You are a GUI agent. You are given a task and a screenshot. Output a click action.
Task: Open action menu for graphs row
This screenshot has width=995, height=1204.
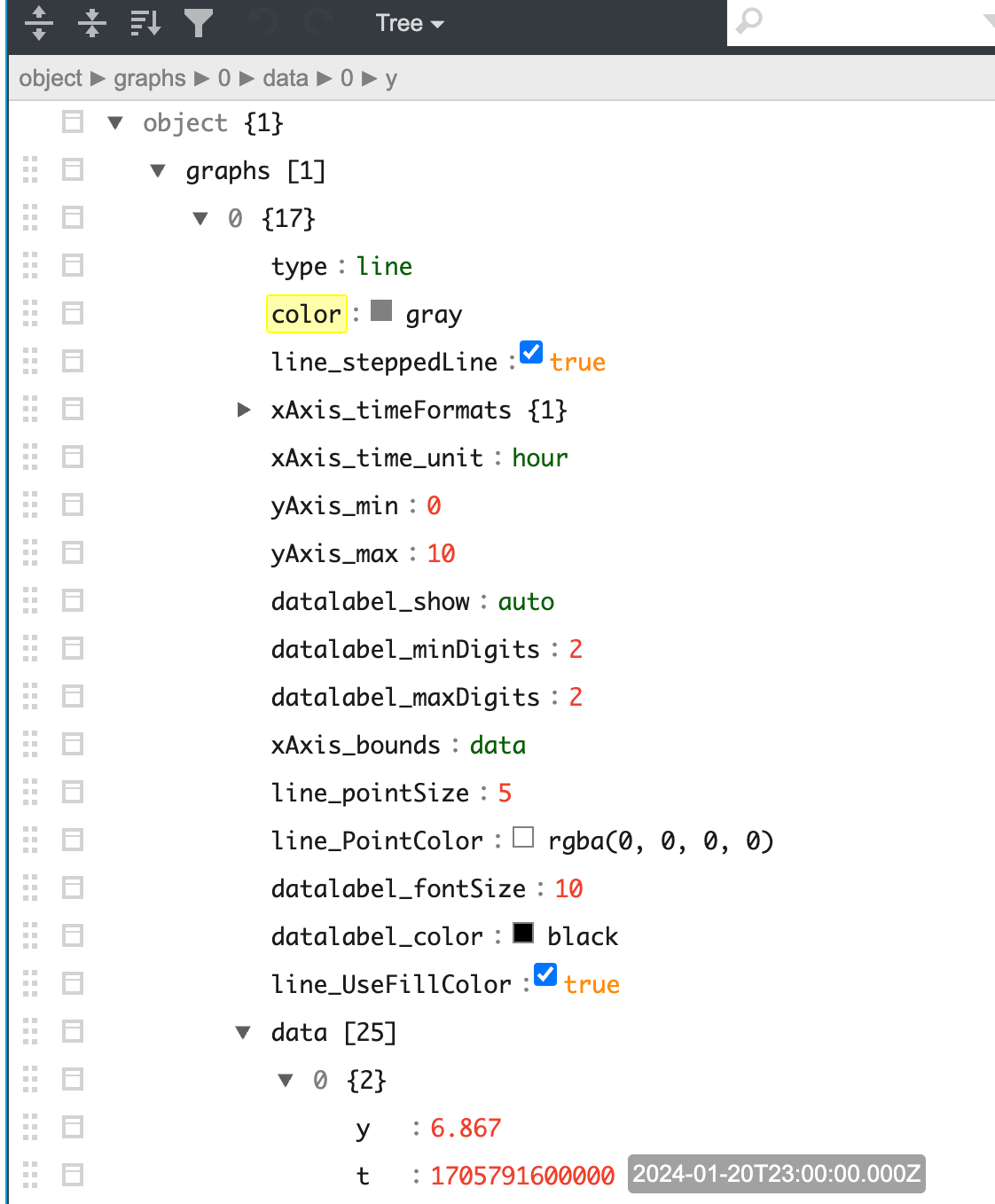tap(73, 169)
